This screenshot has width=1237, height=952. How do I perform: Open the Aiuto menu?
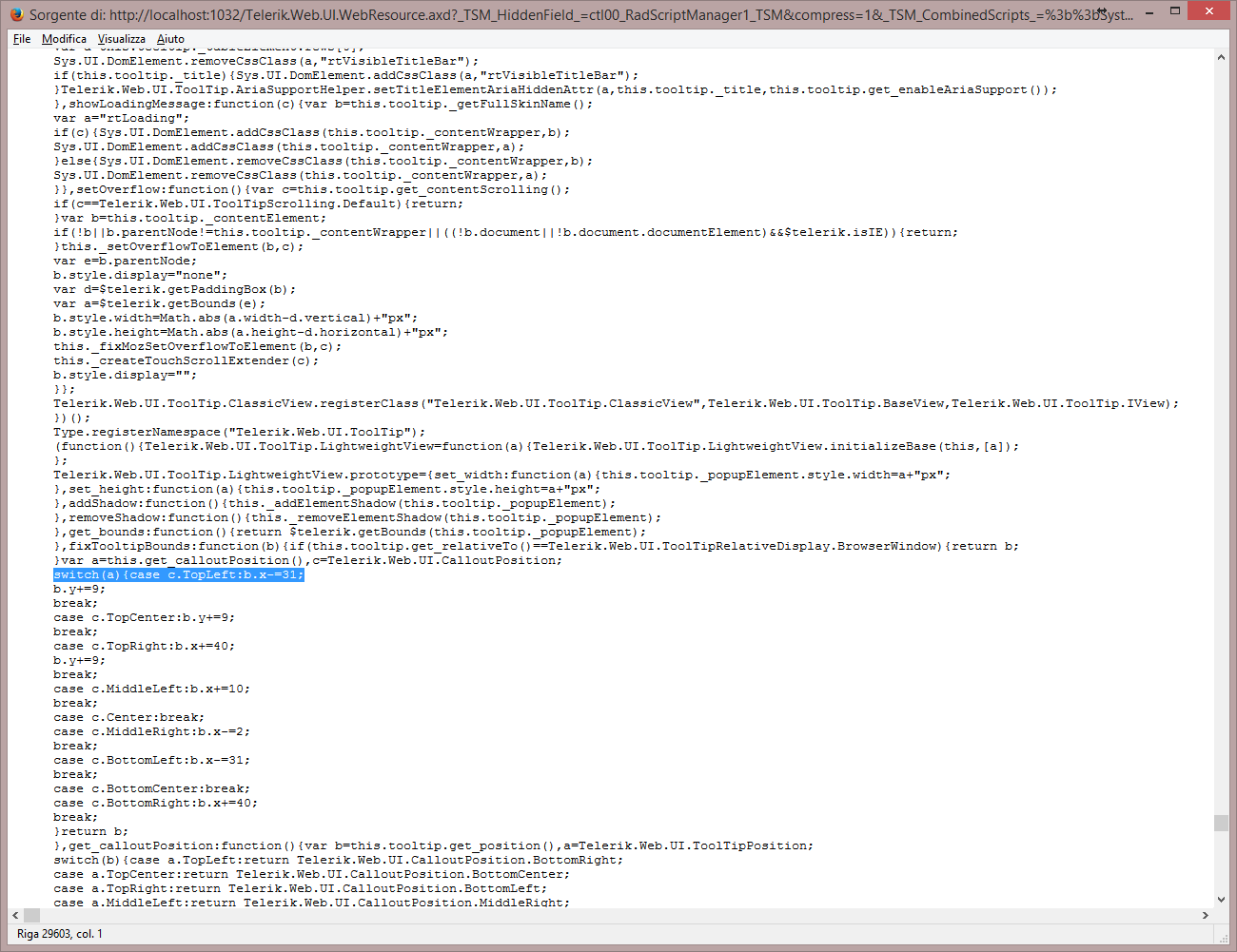170,39
